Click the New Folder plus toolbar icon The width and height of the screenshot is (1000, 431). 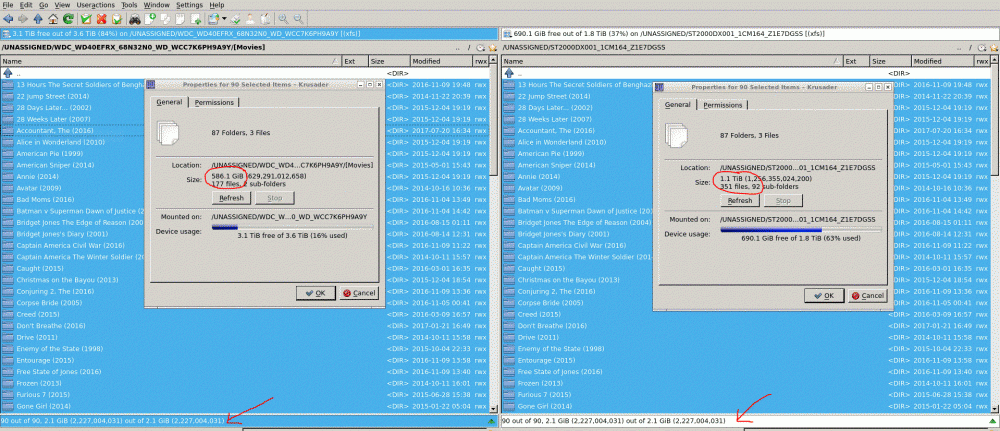click(196, 18)
